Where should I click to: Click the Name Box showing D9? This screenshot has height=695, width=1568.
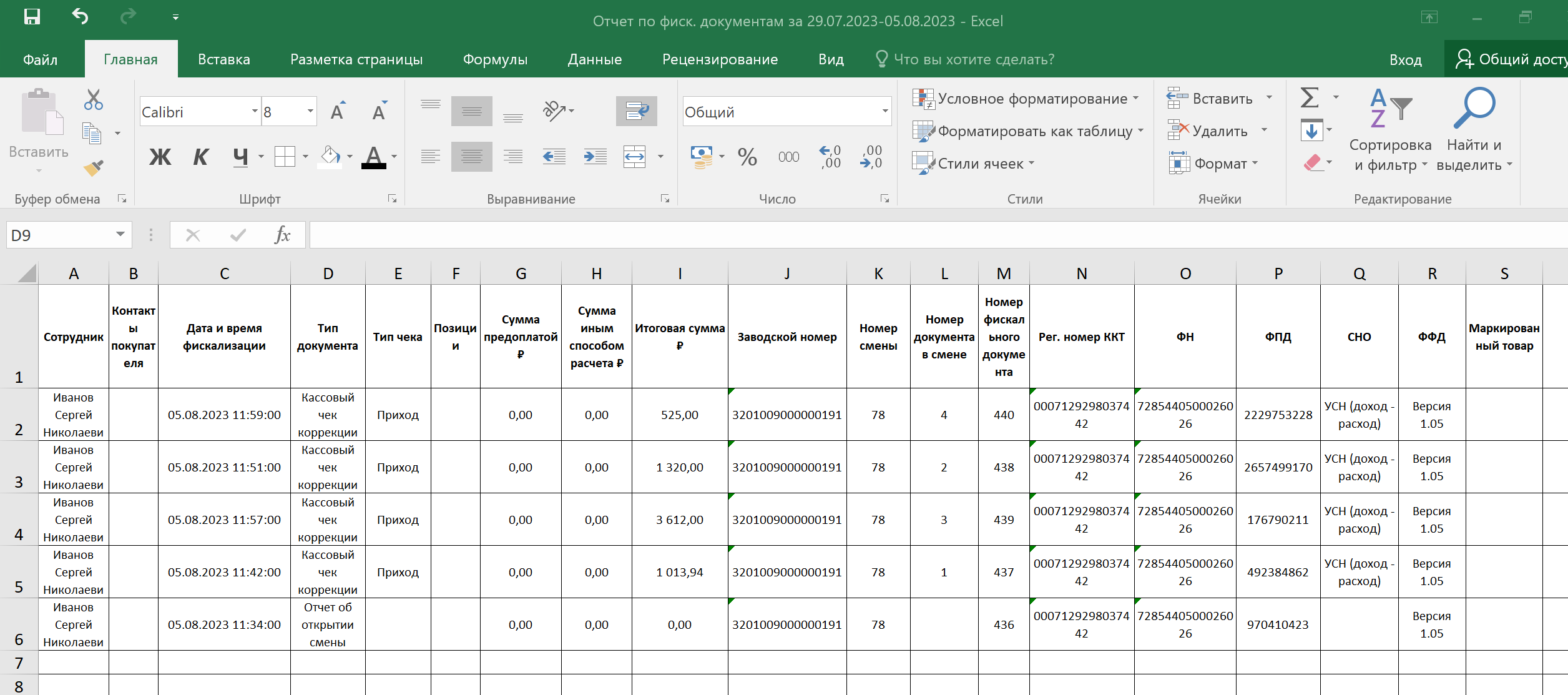(x=69, y=235)
